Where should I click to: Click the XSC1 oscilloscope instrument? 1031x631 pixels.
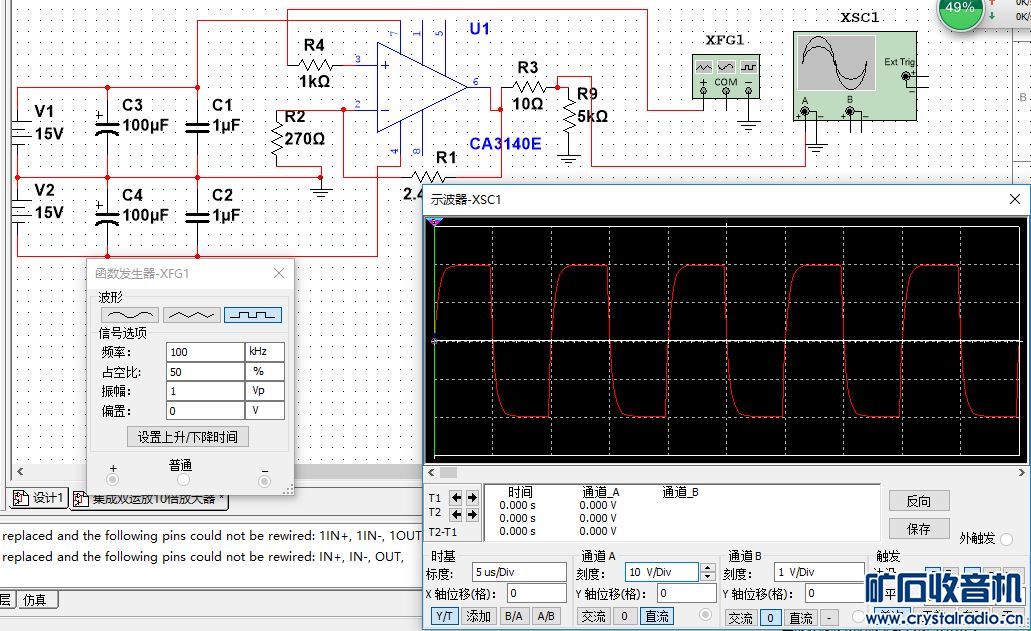855,75
